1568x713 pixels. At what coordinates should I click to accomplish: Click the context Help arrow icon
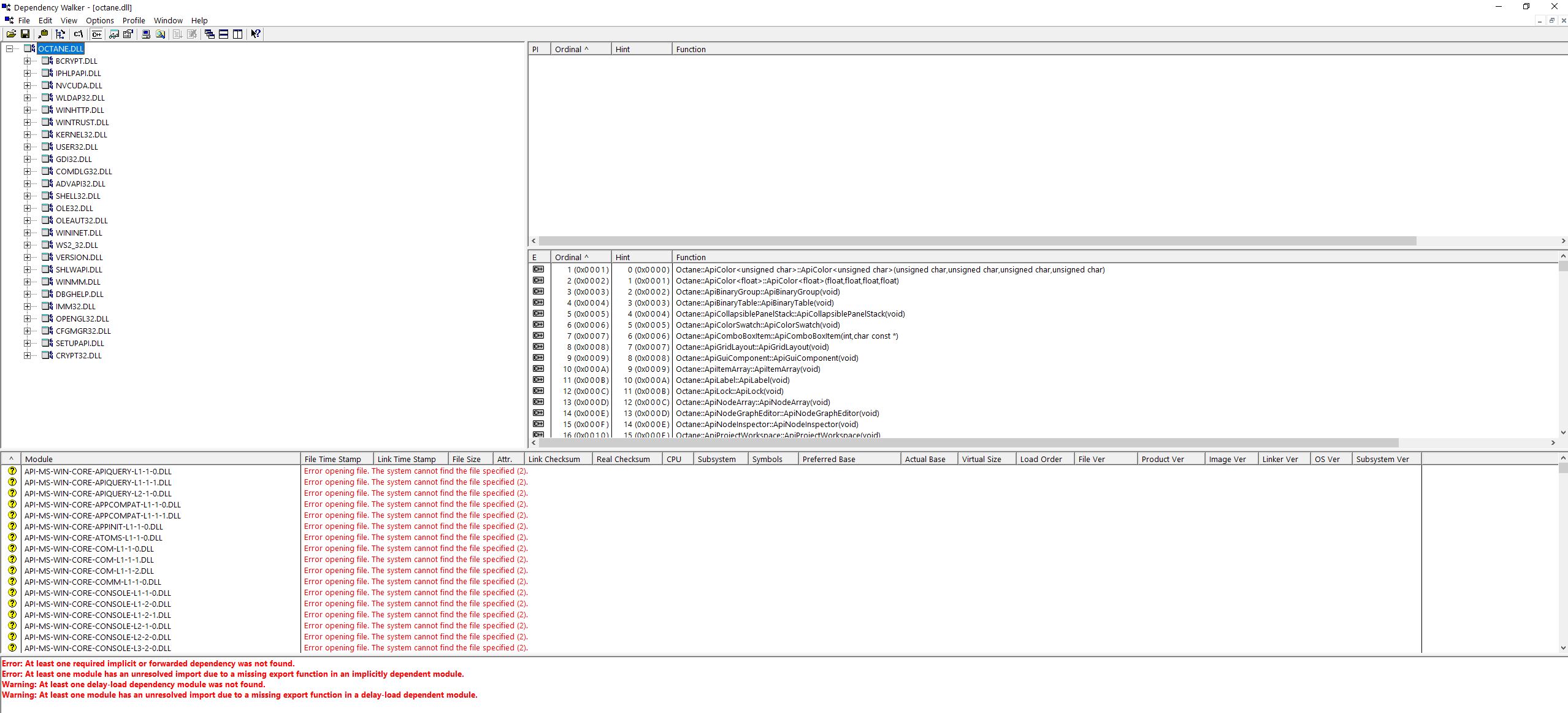256,34
